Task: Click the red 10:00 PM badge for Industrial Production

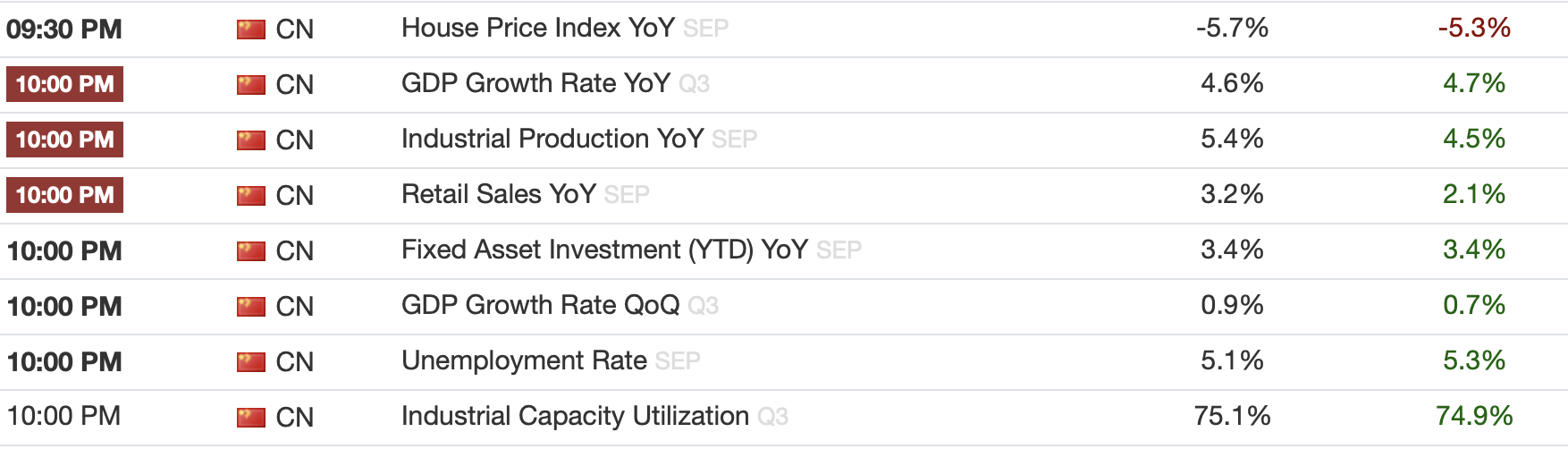Action: (x=64, y=140)
